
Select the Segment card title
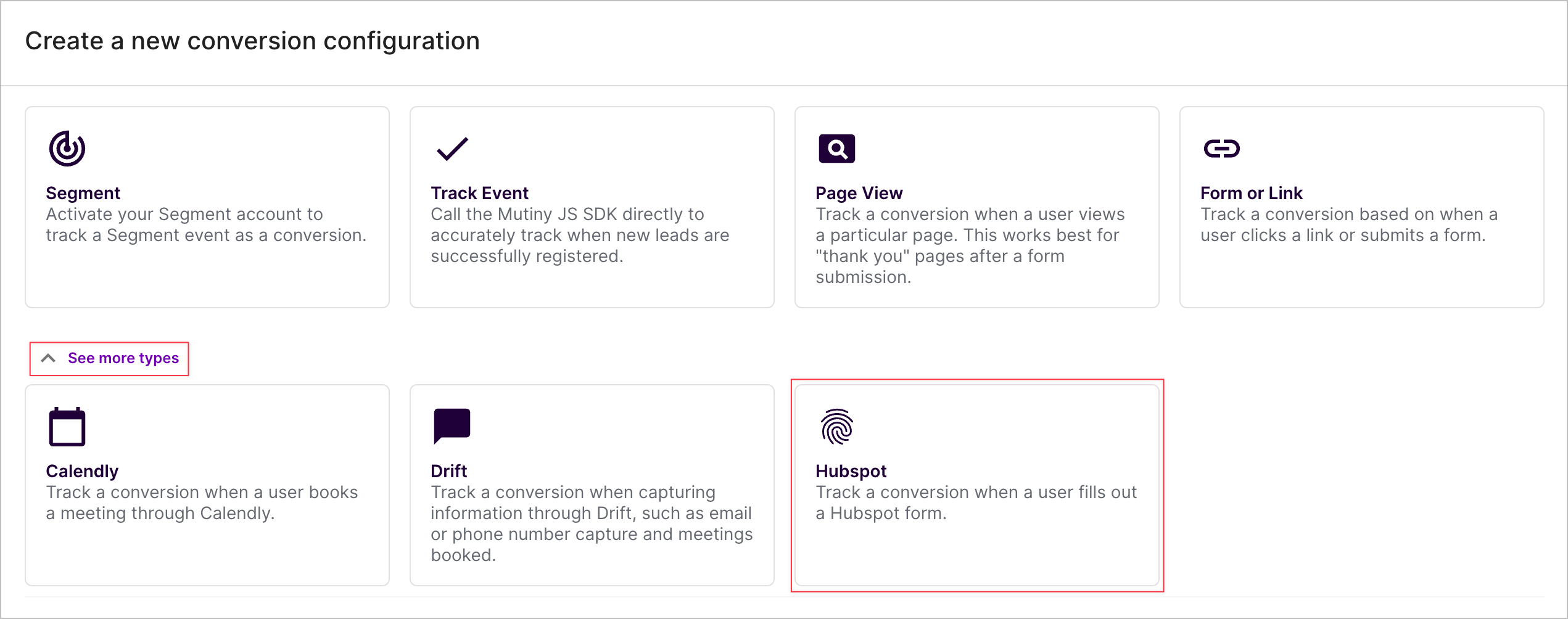[x=83, y=193]
